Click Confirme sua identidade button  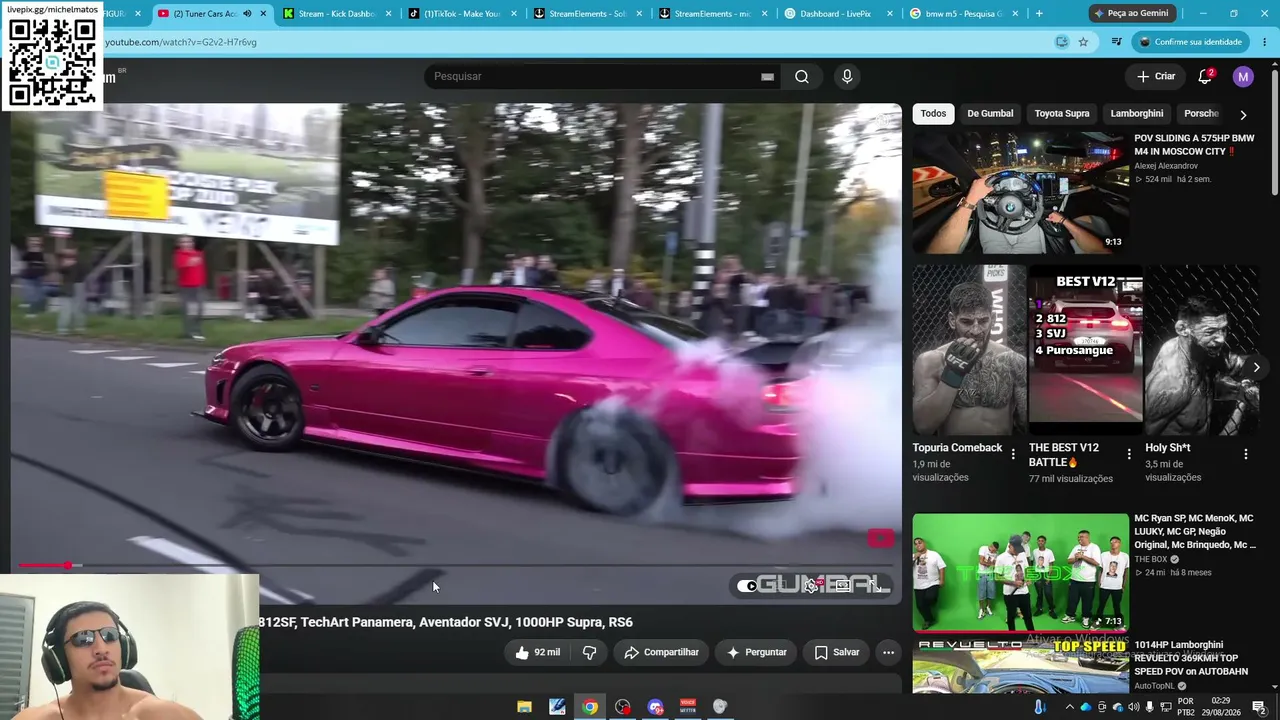(1191, 42)
